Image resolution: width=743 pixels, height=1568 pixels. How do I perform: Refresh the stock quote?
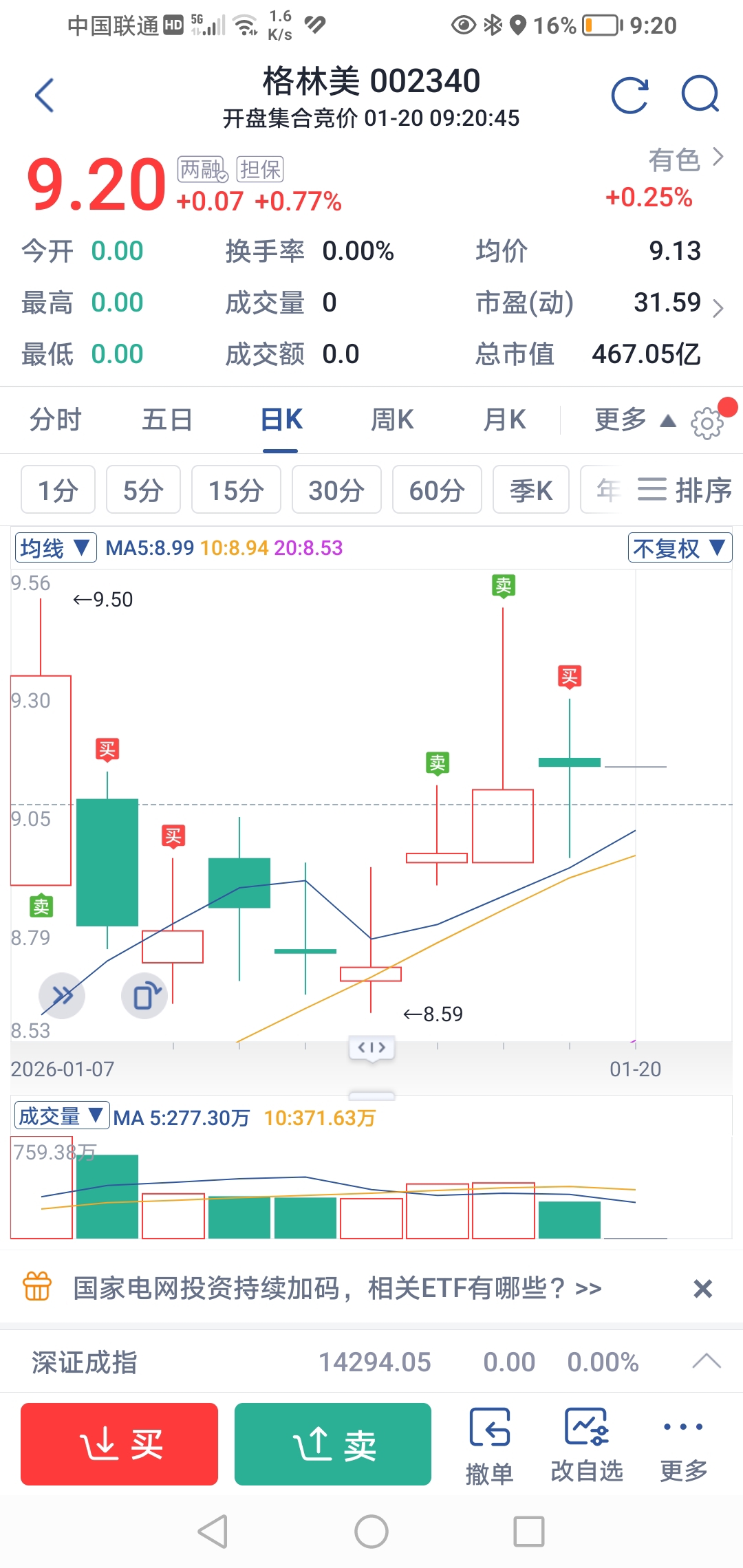629,95
